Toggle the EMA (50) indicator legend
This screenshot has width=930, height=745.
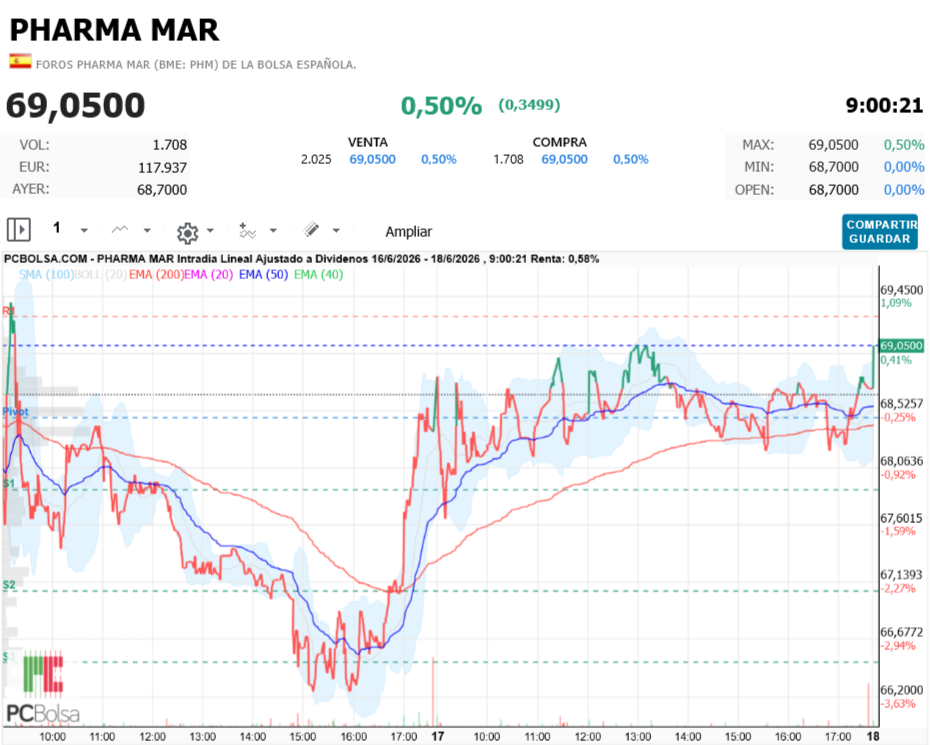pos(263,275)
